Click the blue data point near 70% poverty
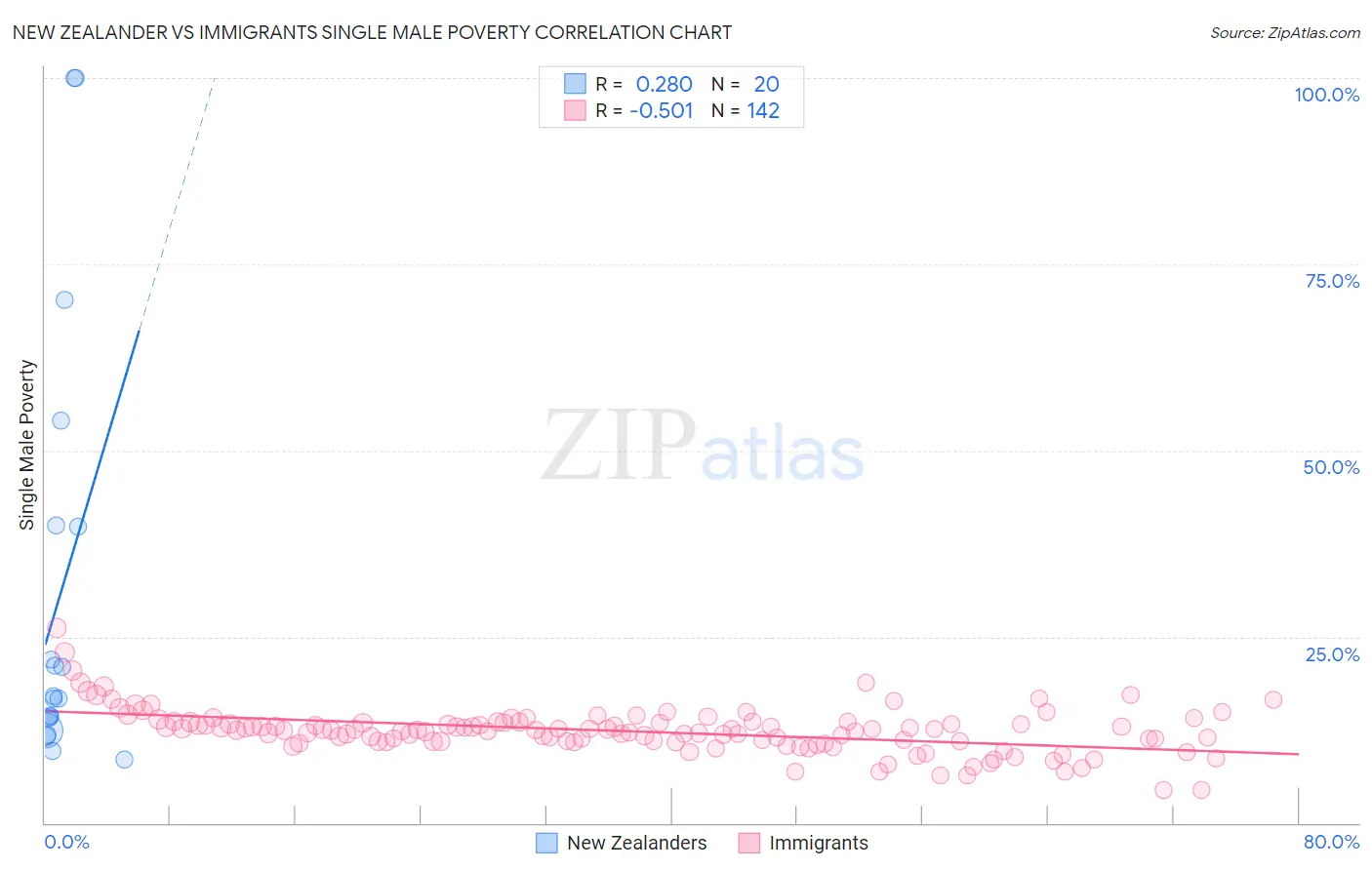 (64, 299)
